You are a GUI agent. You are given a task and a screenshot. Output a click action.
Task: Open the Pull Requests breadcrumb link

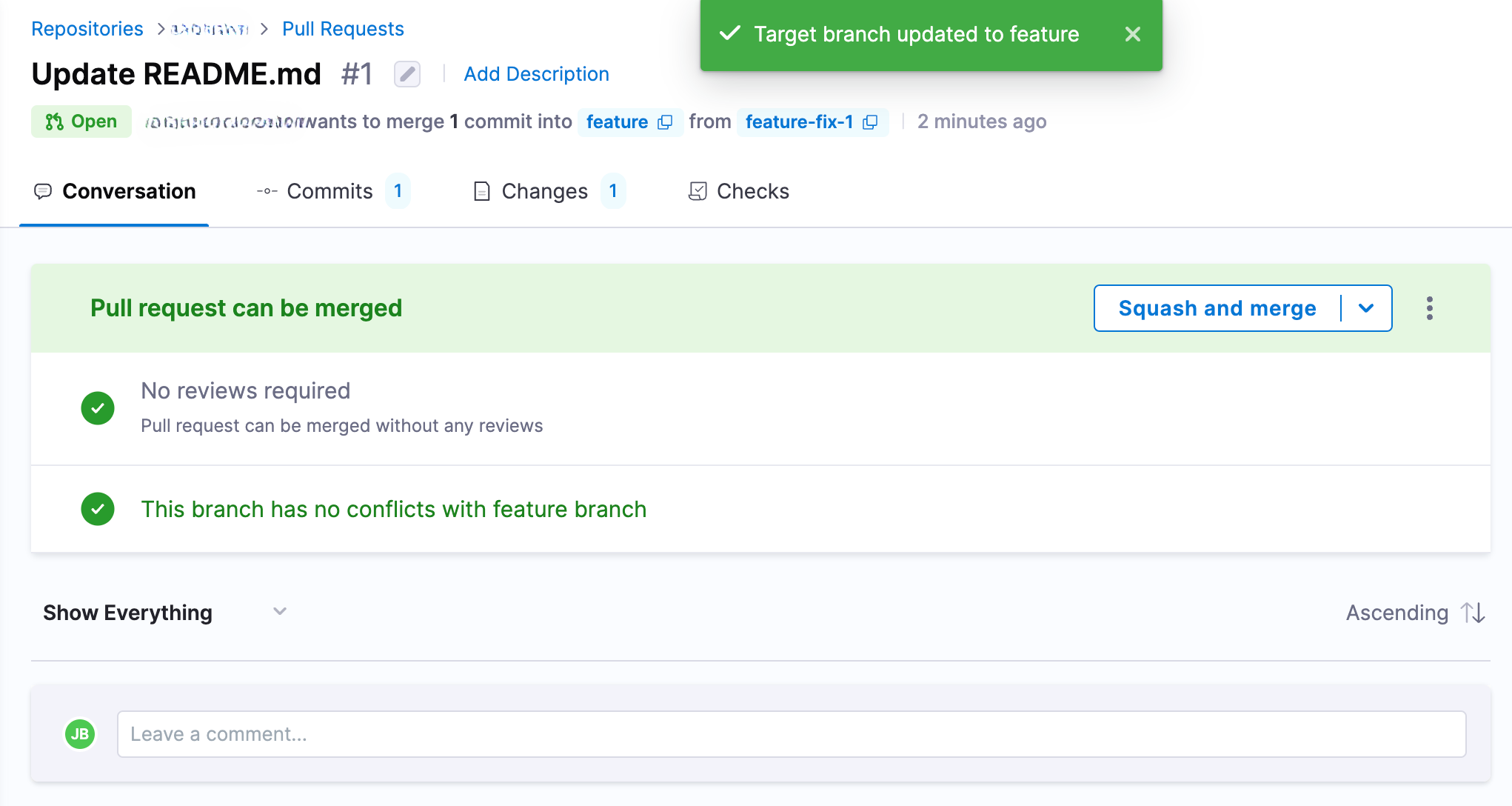click(343, 29)
